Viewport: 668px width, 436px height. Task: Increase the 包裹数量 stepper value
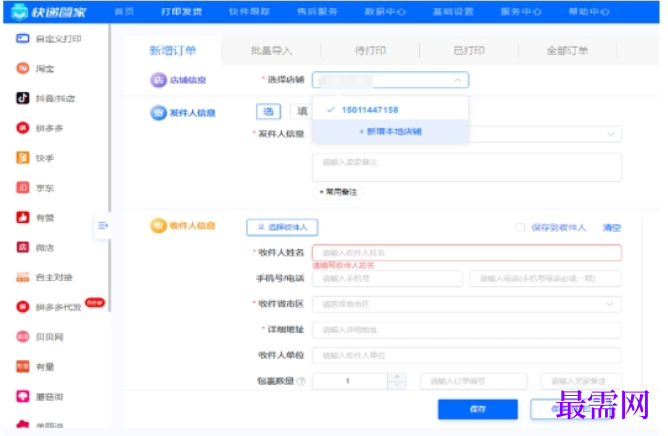(x=397, y=377)
